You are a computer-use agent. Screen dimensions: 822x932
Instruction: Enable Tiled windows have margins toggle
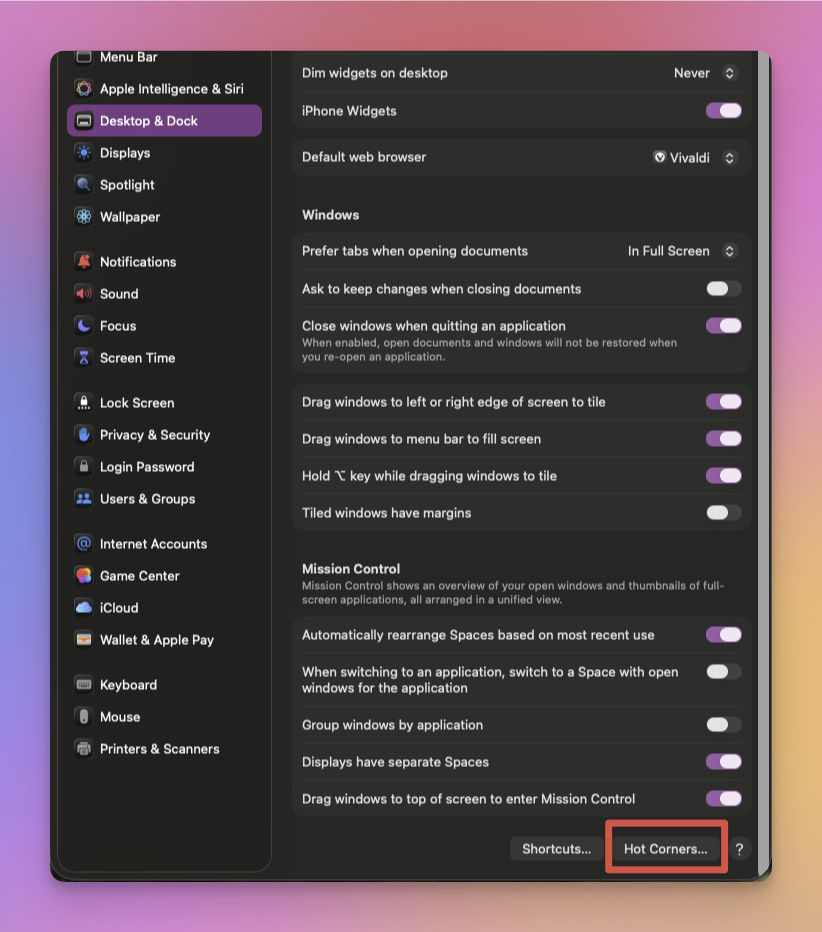[x=723, y=513]
